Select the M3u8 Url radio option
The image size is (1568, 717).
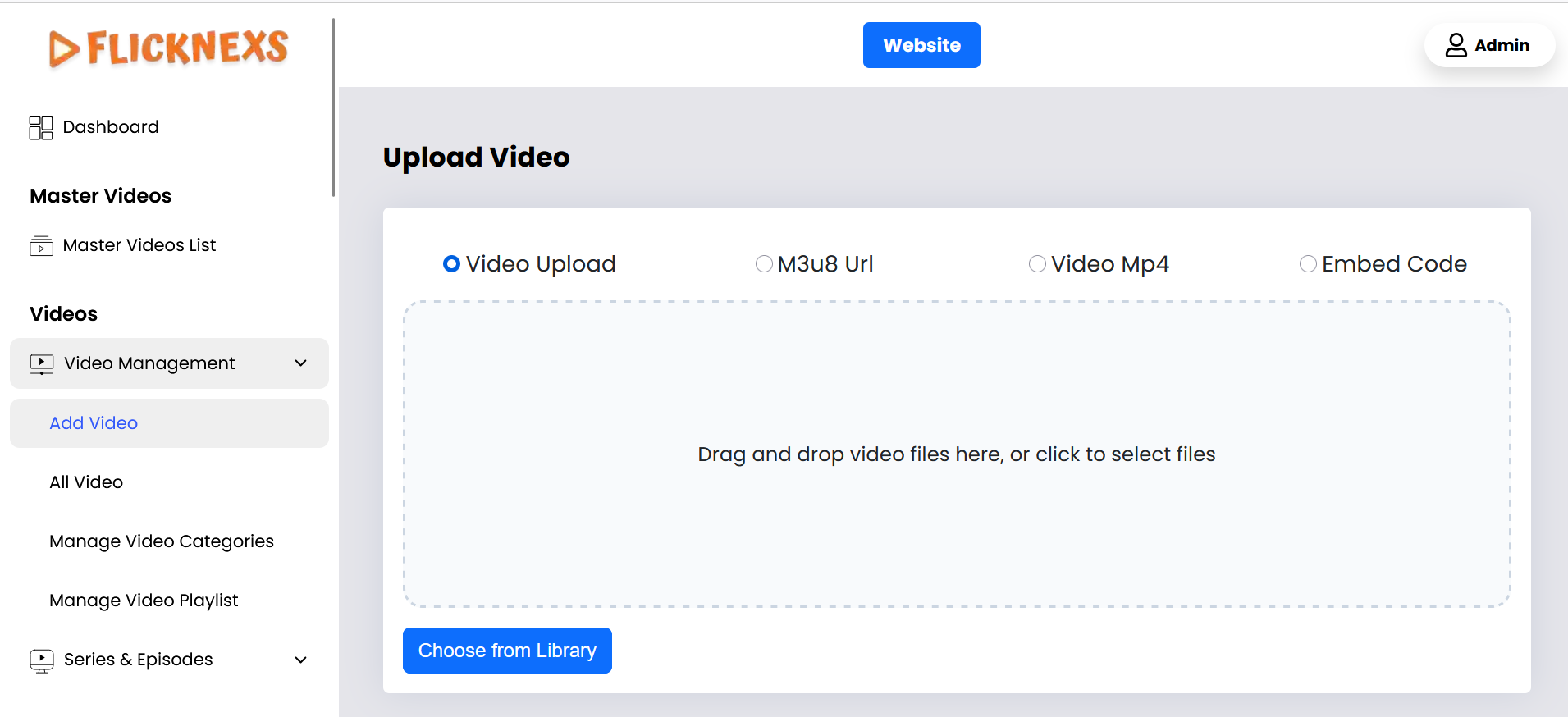[x=764, y=264]
